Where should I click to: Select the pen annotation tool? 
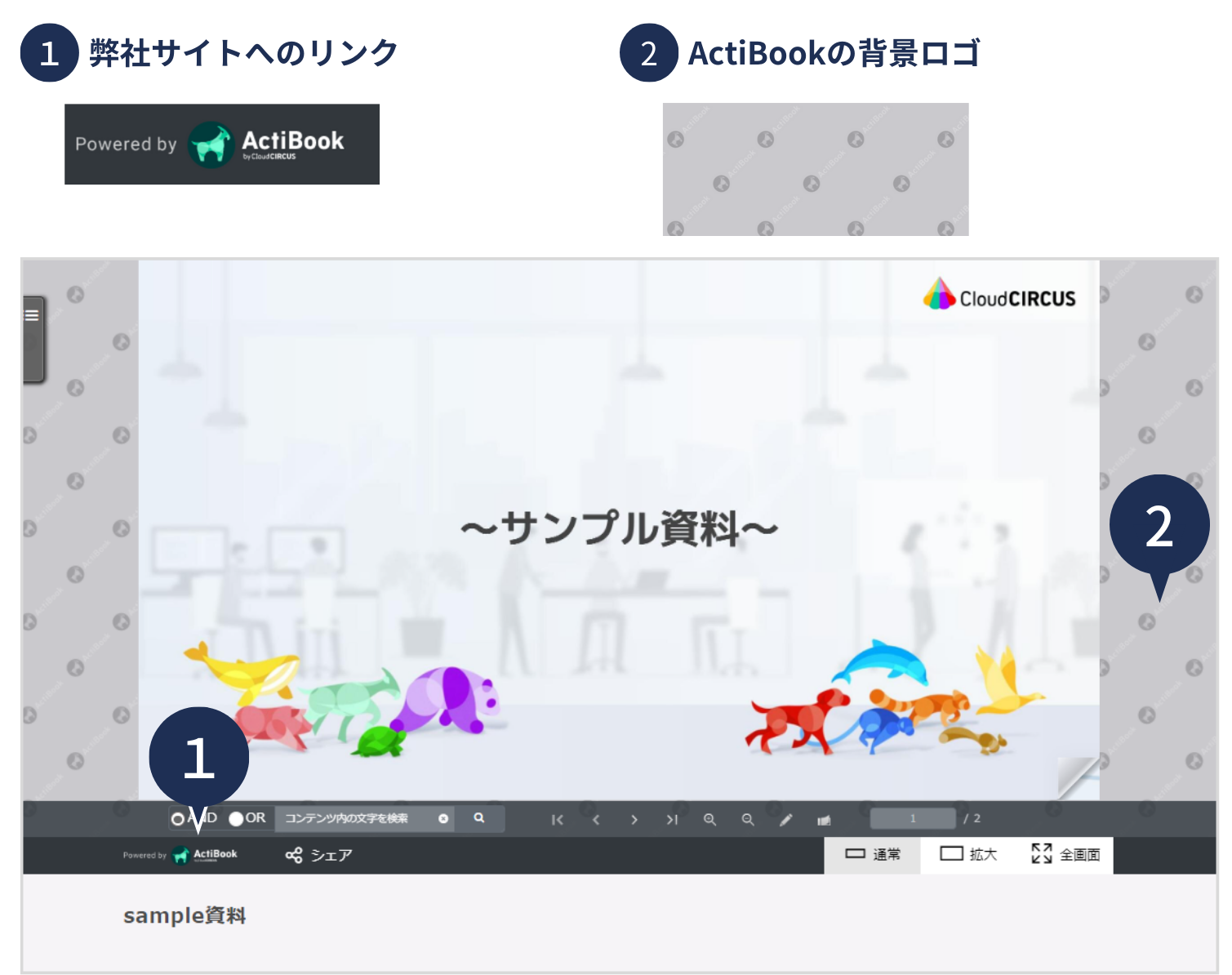(x=785, y=819)
